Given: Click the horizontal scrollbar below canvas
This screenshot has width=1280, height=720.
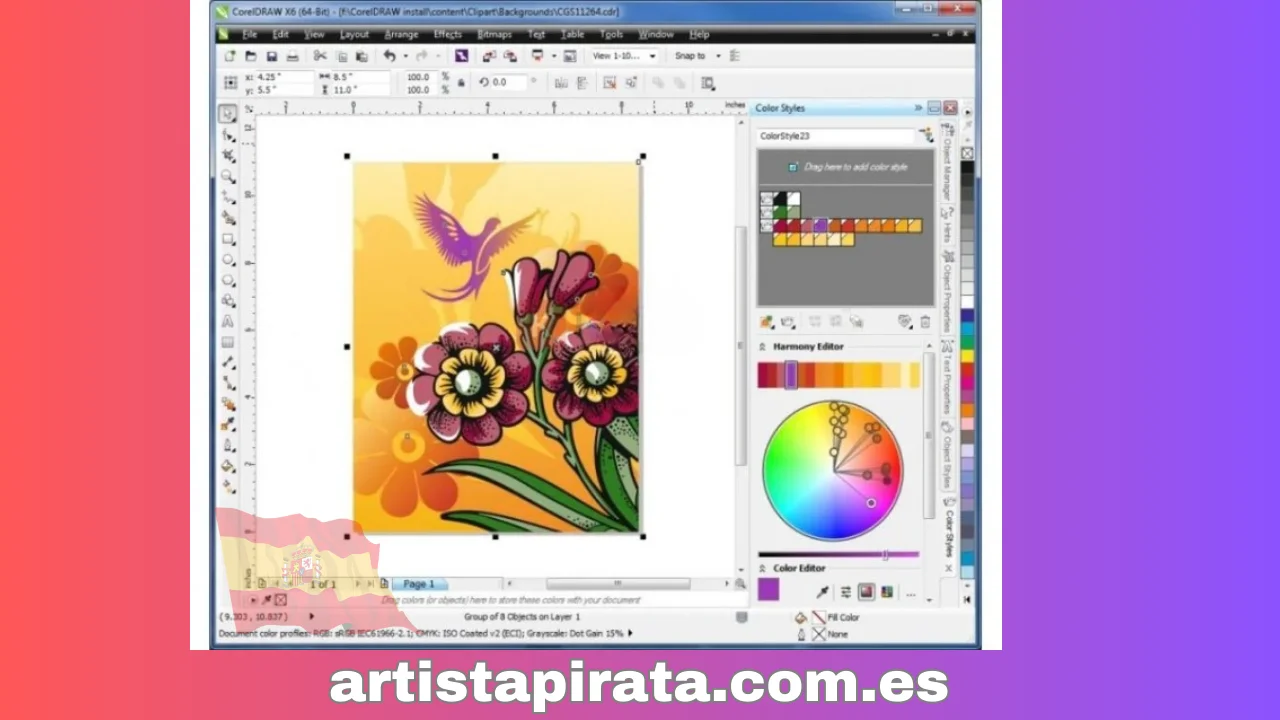Looking at the screenshot, I should tap(617, 583).
